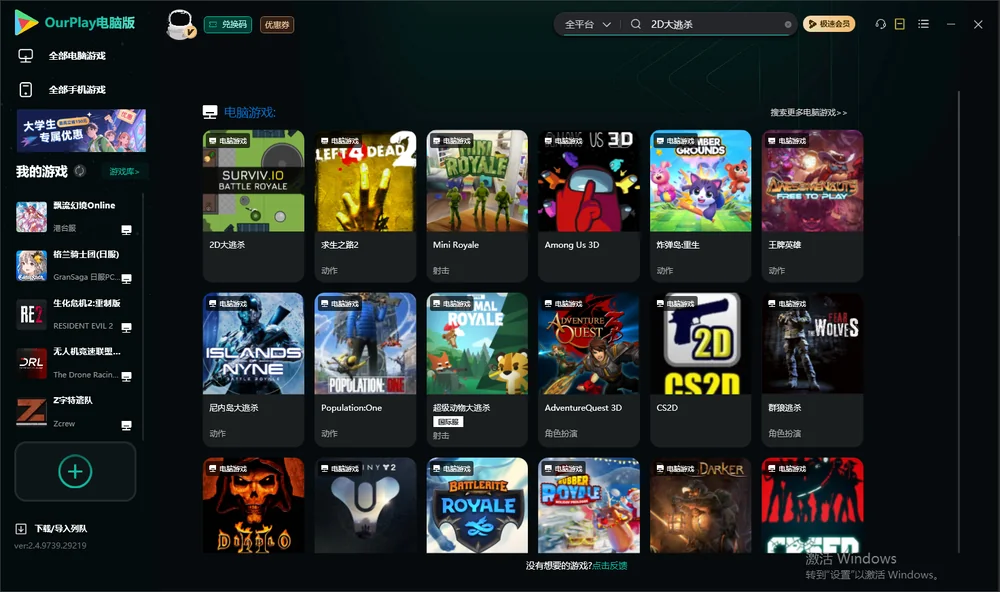This screenshot has width=1000, height=592.
Task: Click the search magnifier icon
Action: pyautogui.click(x=636, y=24)
